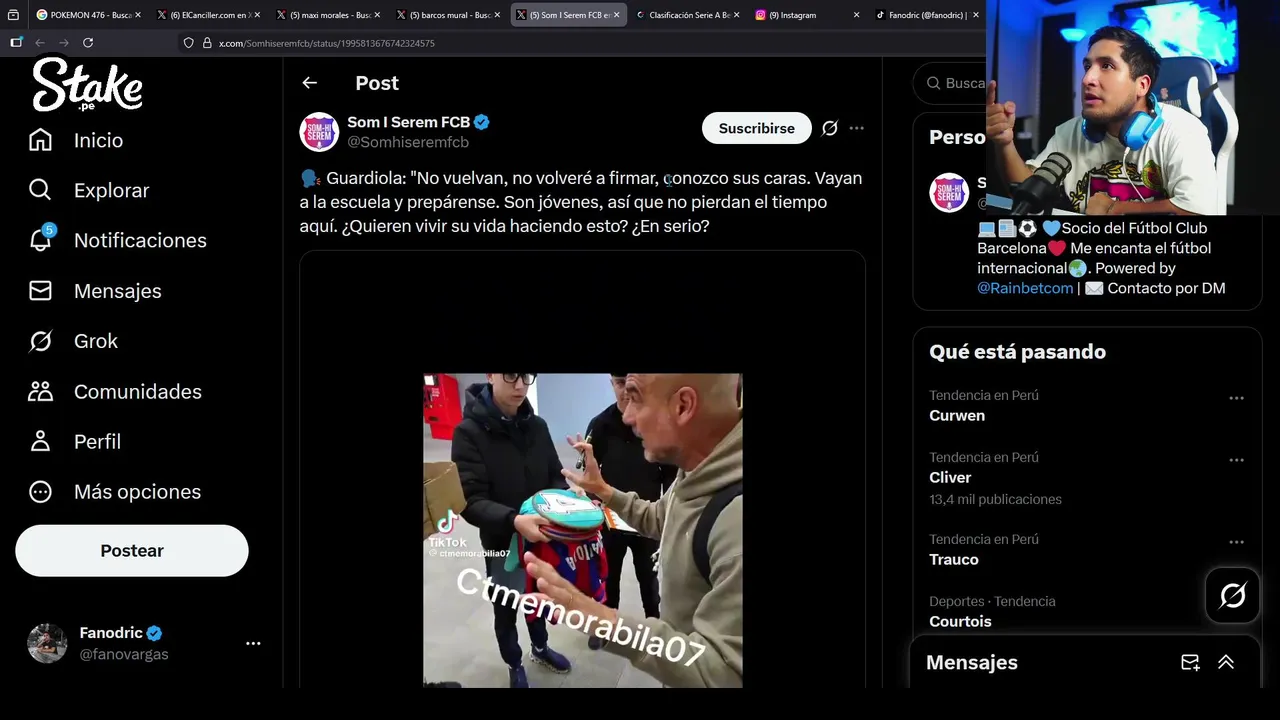Click the Suscribirse button
The width and height of the screenshot is (1280, 720).
756,128
